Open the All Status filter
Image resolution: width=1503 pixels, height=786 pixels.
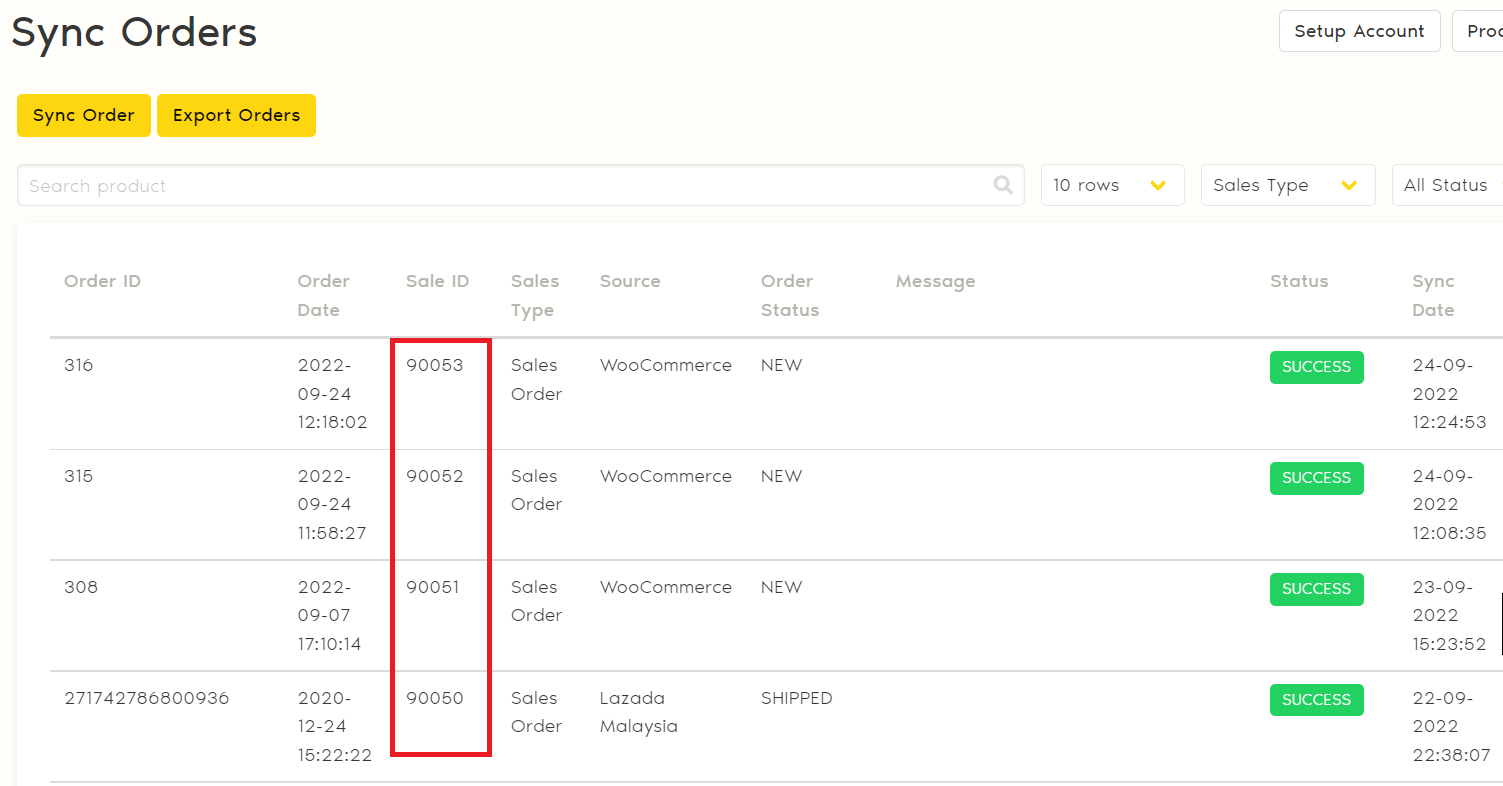click(1447, 185)
